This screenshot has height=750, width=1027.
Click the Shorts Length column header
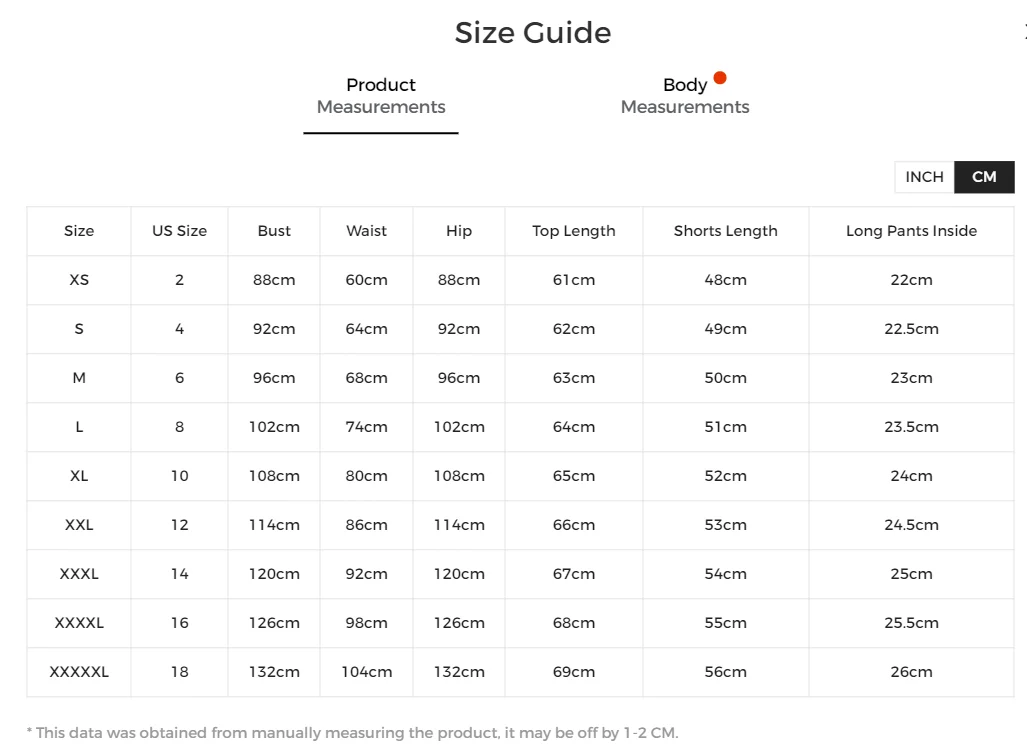tap(725, 231)
